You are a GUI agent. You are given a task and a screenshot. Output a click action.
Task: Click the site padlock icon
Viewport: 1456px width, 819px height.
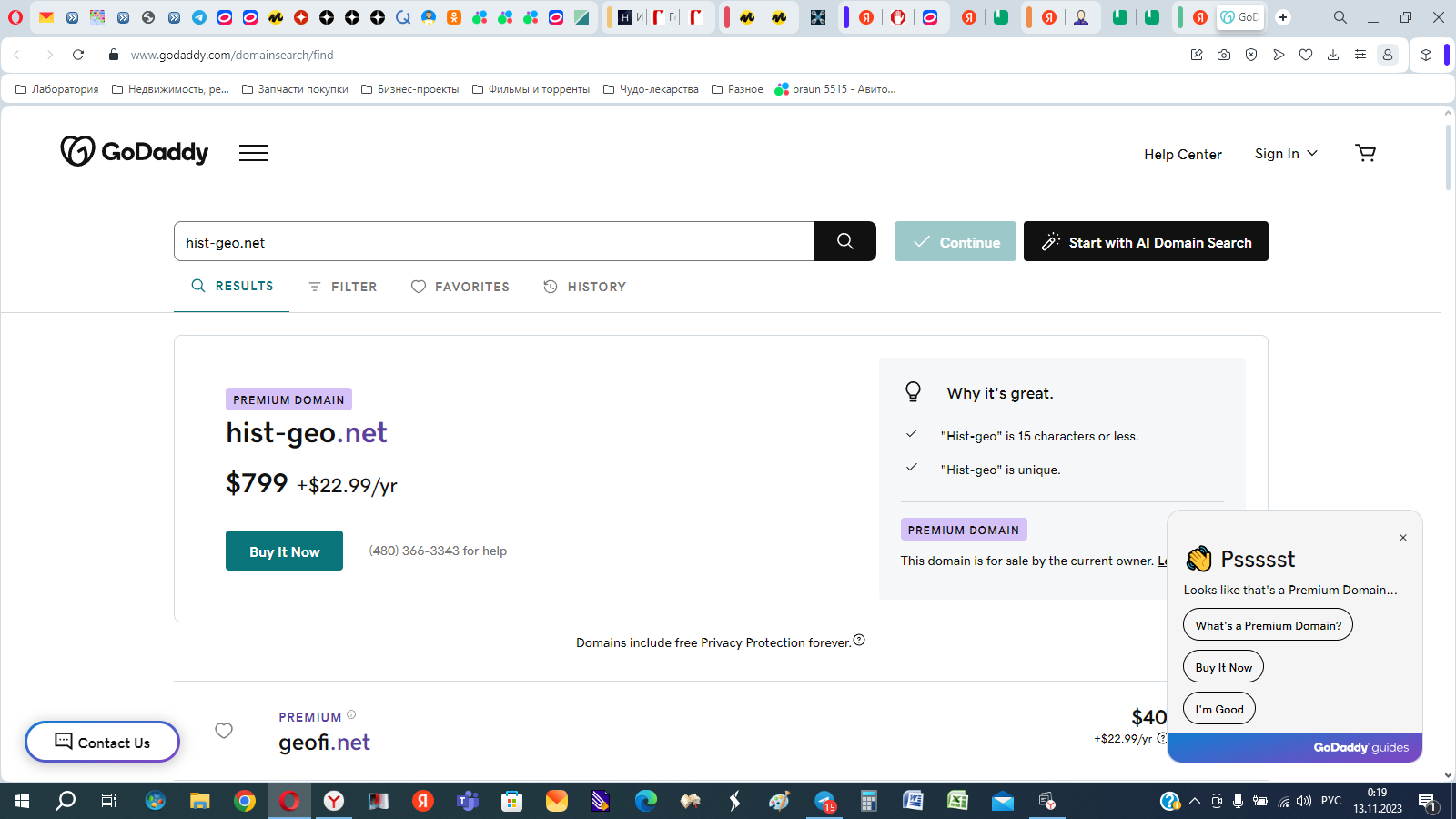[x=114, y=55]
